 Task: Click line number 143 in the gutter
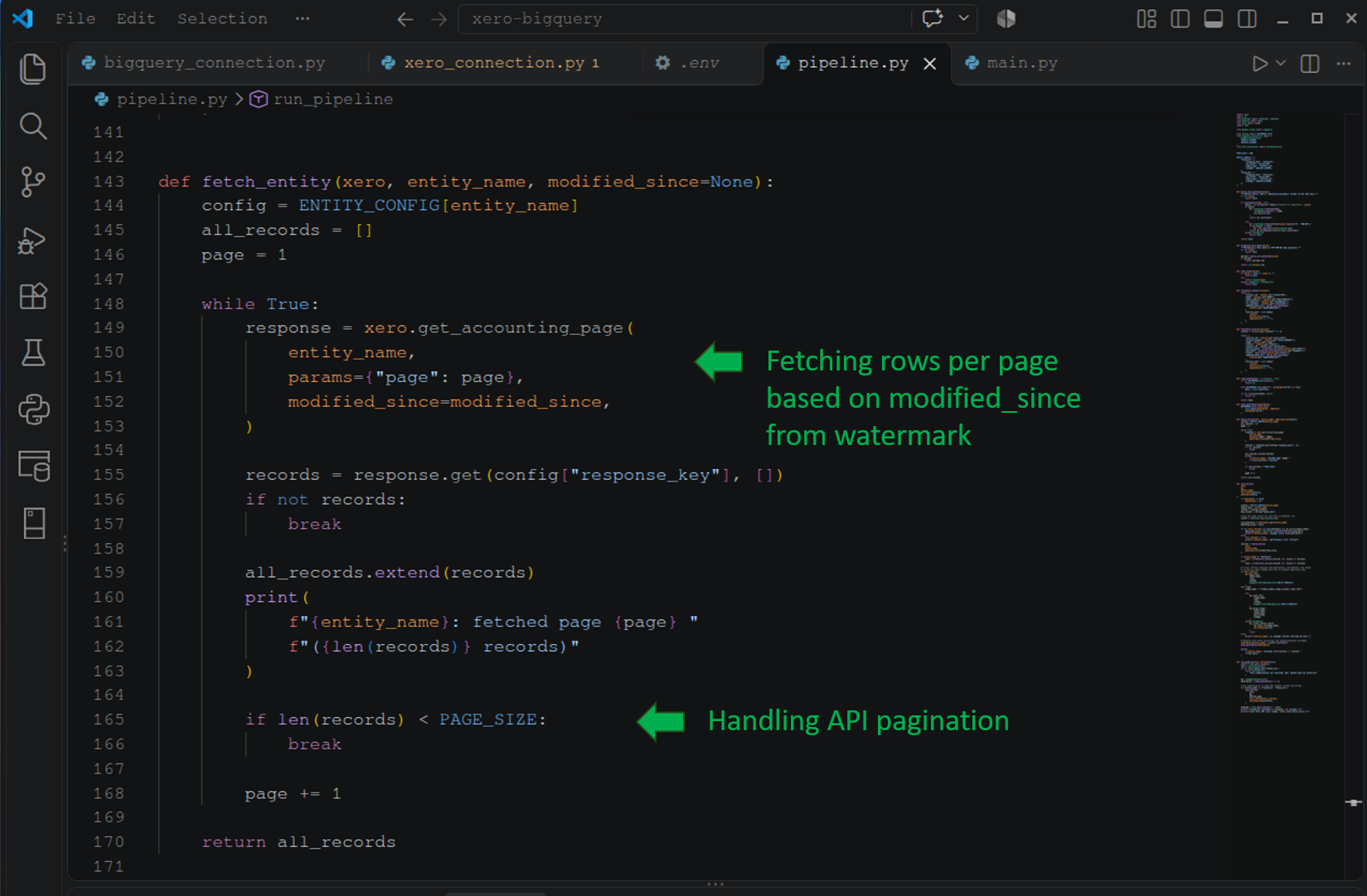point(109,182)
